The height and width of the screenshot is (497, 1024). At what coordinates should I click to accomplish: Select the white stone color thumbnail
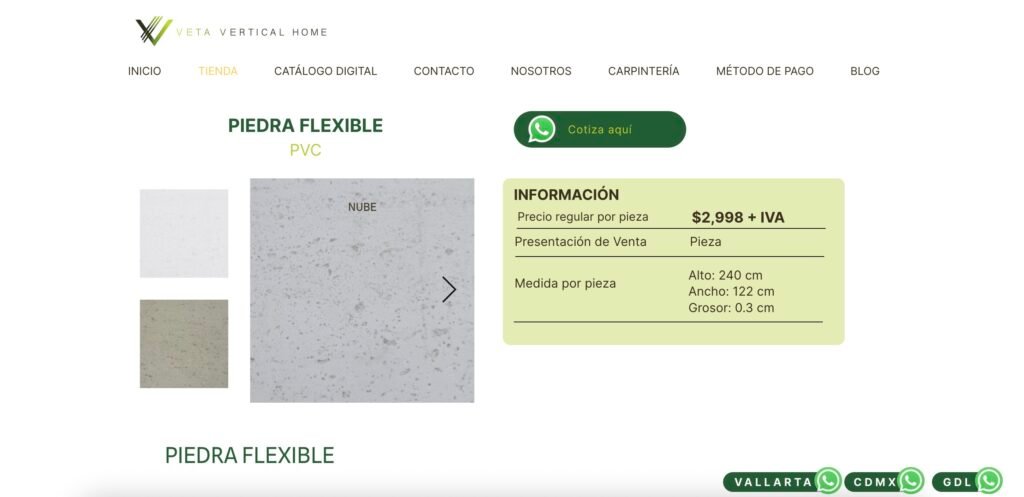[184, 233]
